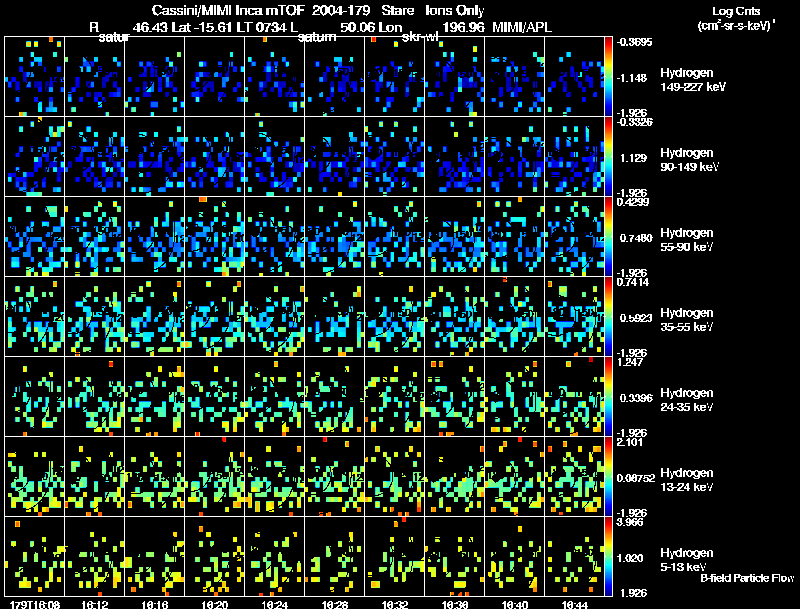Open the 13-24 keV image panel at 16:36
Viewport: 800px width, 609px height.
pyautogui.click(x=455, y=476)
